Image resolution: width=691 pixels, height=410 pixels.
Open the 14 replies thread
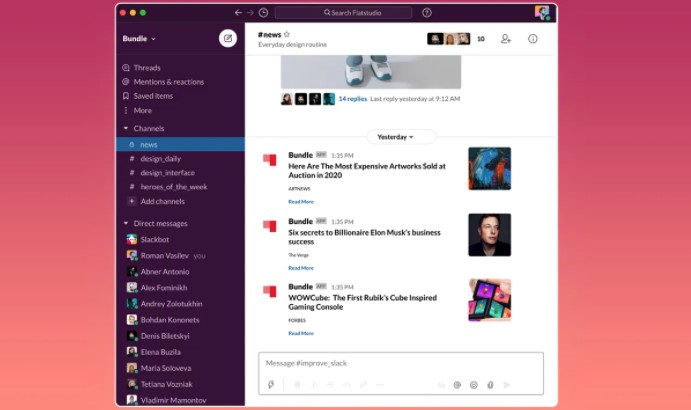(x=353, y=99)
